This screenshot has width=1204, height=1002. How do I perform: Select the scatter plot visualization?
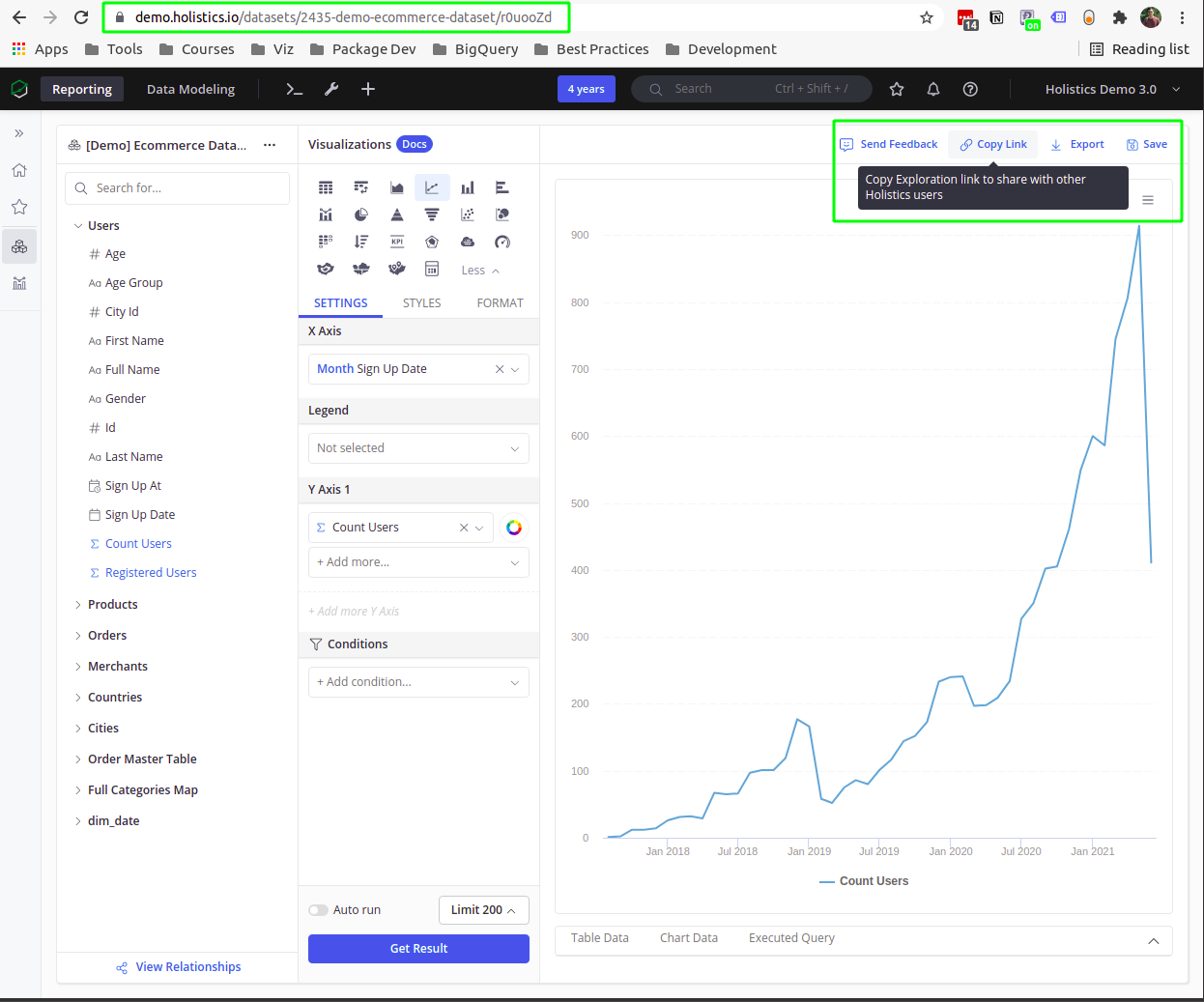tap(468, 215)
